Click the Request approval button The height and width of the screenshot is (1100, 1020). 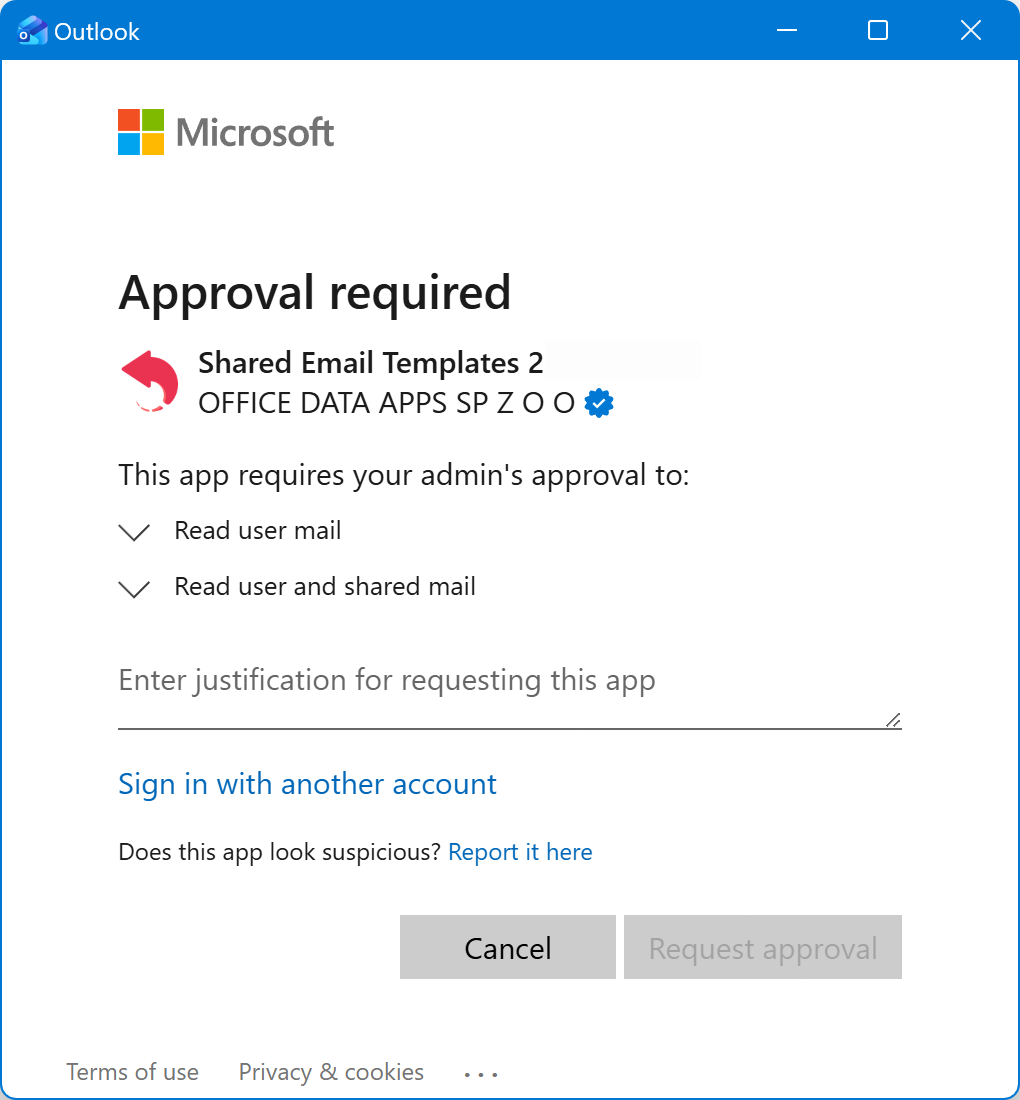(762, 947)
